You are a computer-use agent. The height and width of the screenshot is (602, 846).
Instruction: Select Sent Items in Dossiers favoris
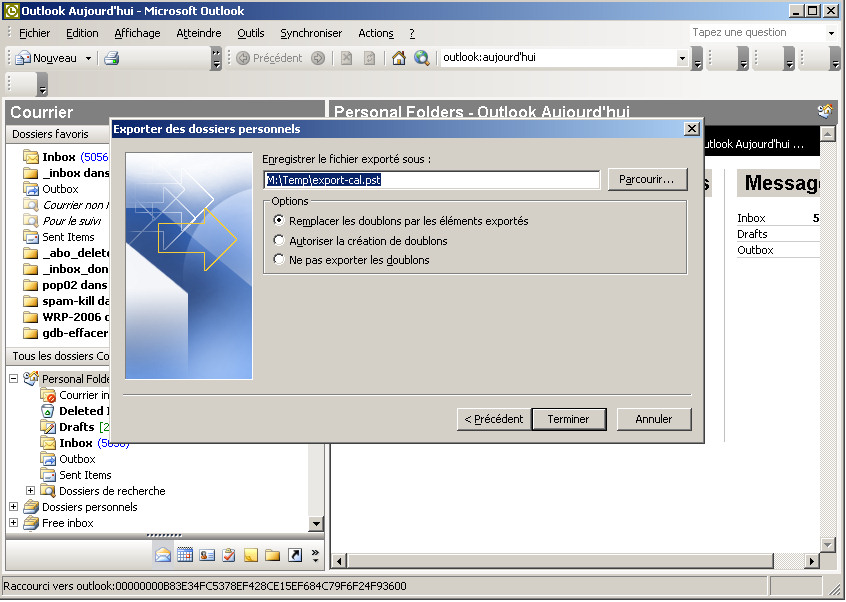coord(59,237)
